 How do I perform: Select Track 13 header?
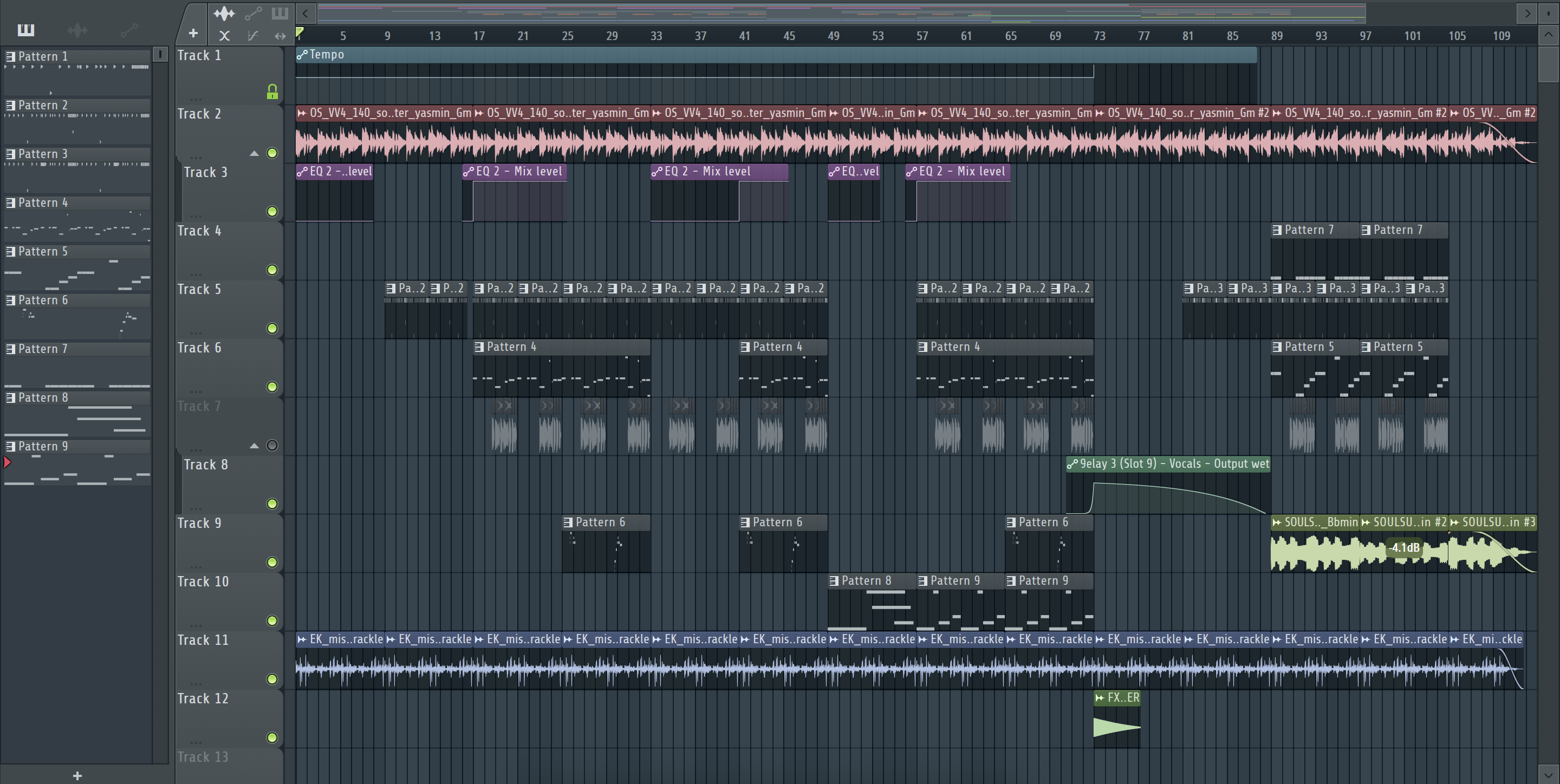click(229, 766)
